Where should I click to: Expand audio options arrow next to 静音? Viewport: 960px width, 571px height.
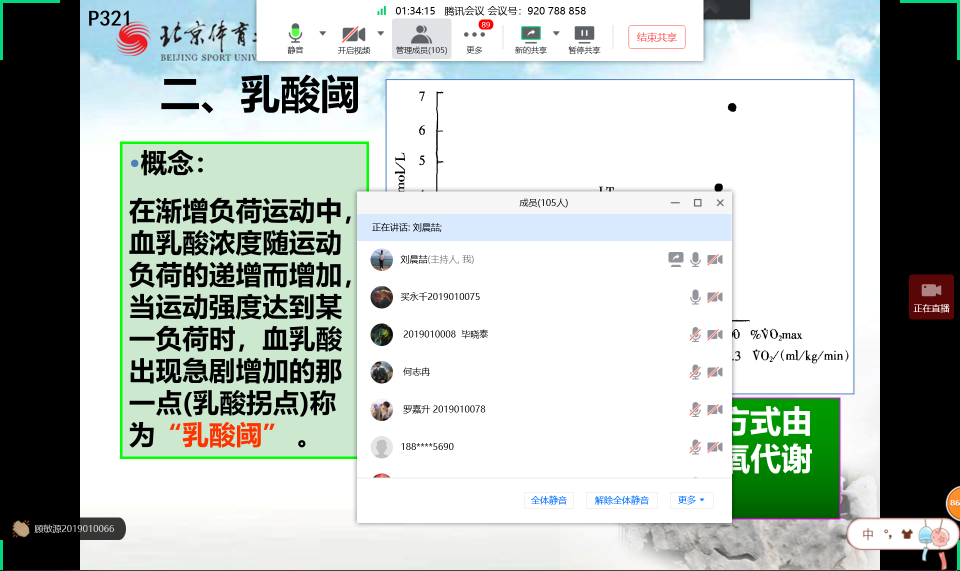tap(322, 33)
